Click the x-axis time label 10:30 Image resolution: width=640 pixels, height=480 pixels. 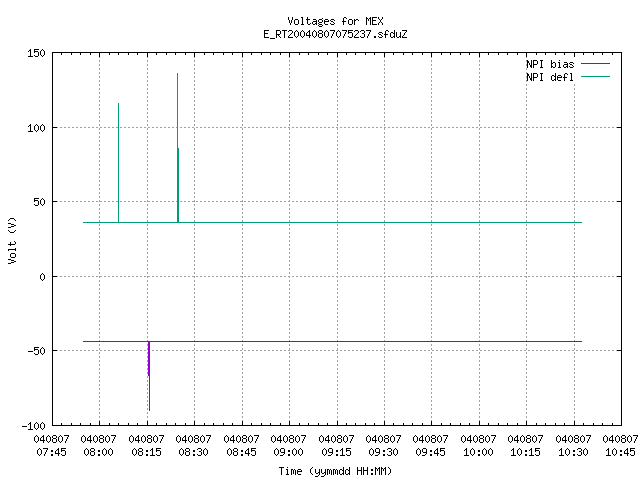click(573, 452)
